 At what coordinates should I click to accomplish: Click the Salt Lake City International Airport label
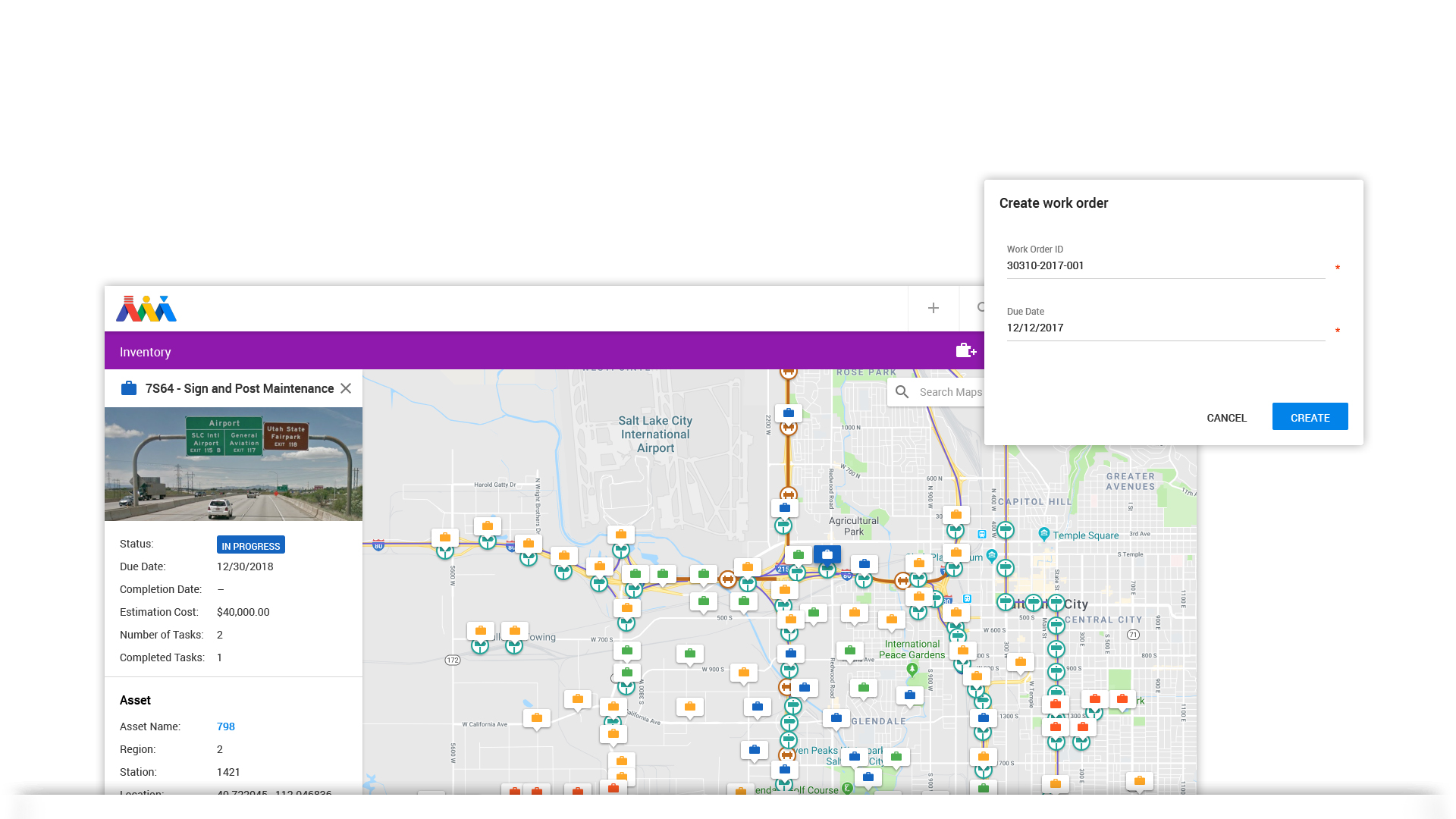tap(655, 435)
